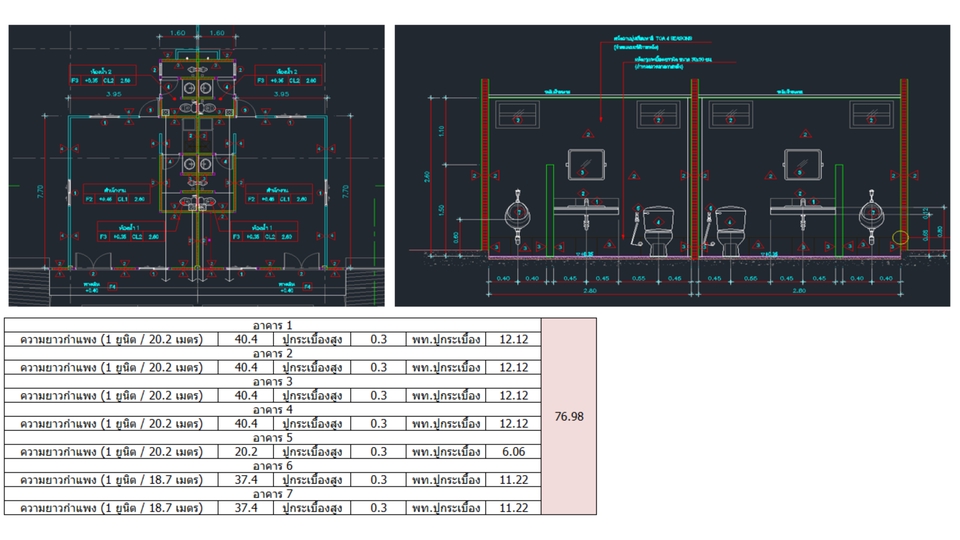Click the left urinal in the elevation drawing
Image resolution: width=960 pixels, height=540 pixels.
[x=517, y=213]
